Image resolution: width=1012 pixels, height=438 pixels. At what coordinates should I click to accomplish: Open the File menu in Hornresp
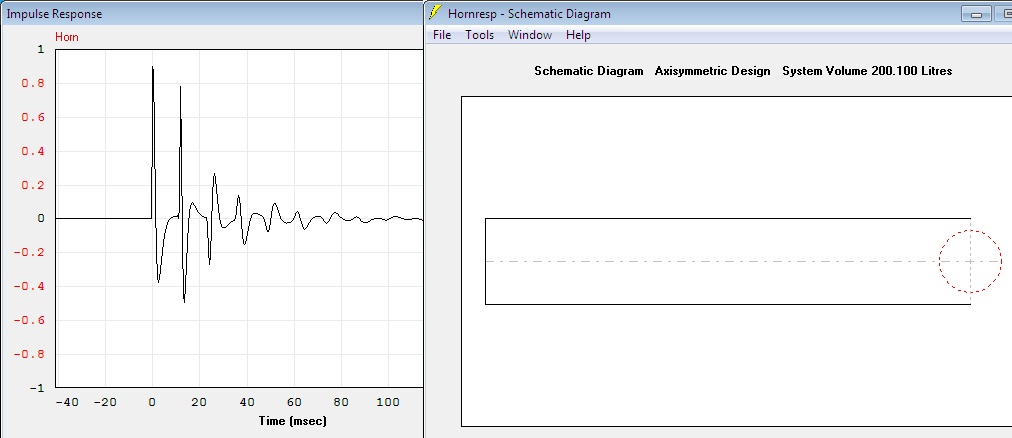click(441, 35)
